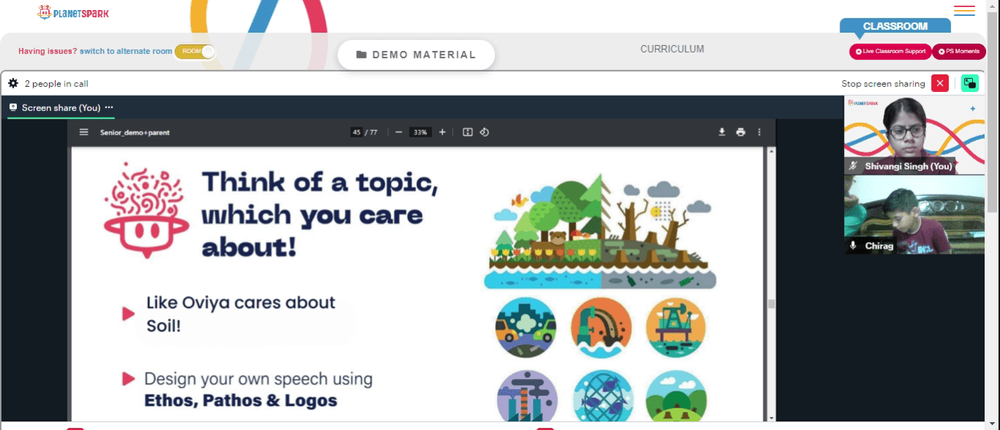
Task: Print the PDF document
Action: 740,132
